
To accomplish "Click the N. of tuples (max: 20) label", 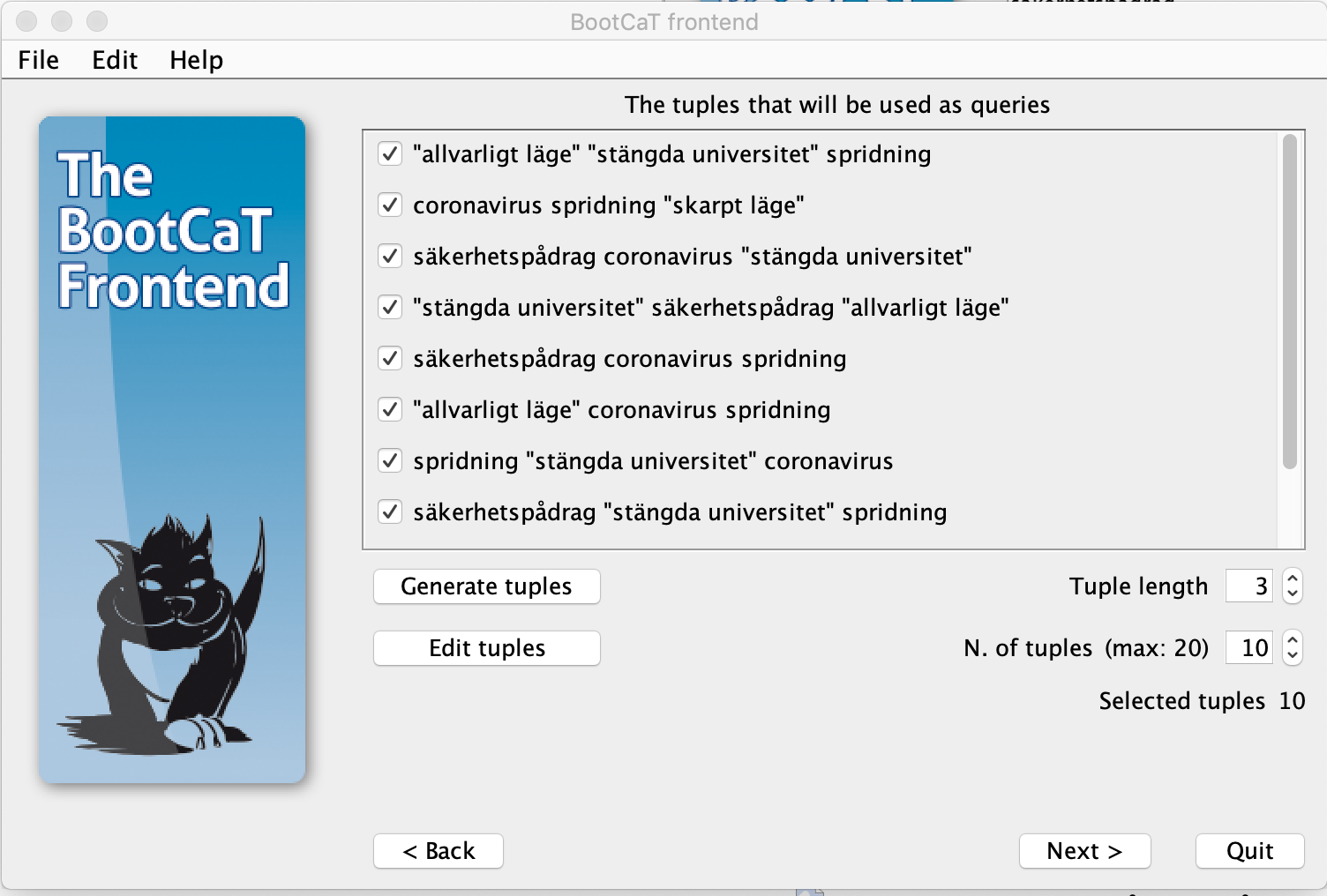I will (1086, 648).
